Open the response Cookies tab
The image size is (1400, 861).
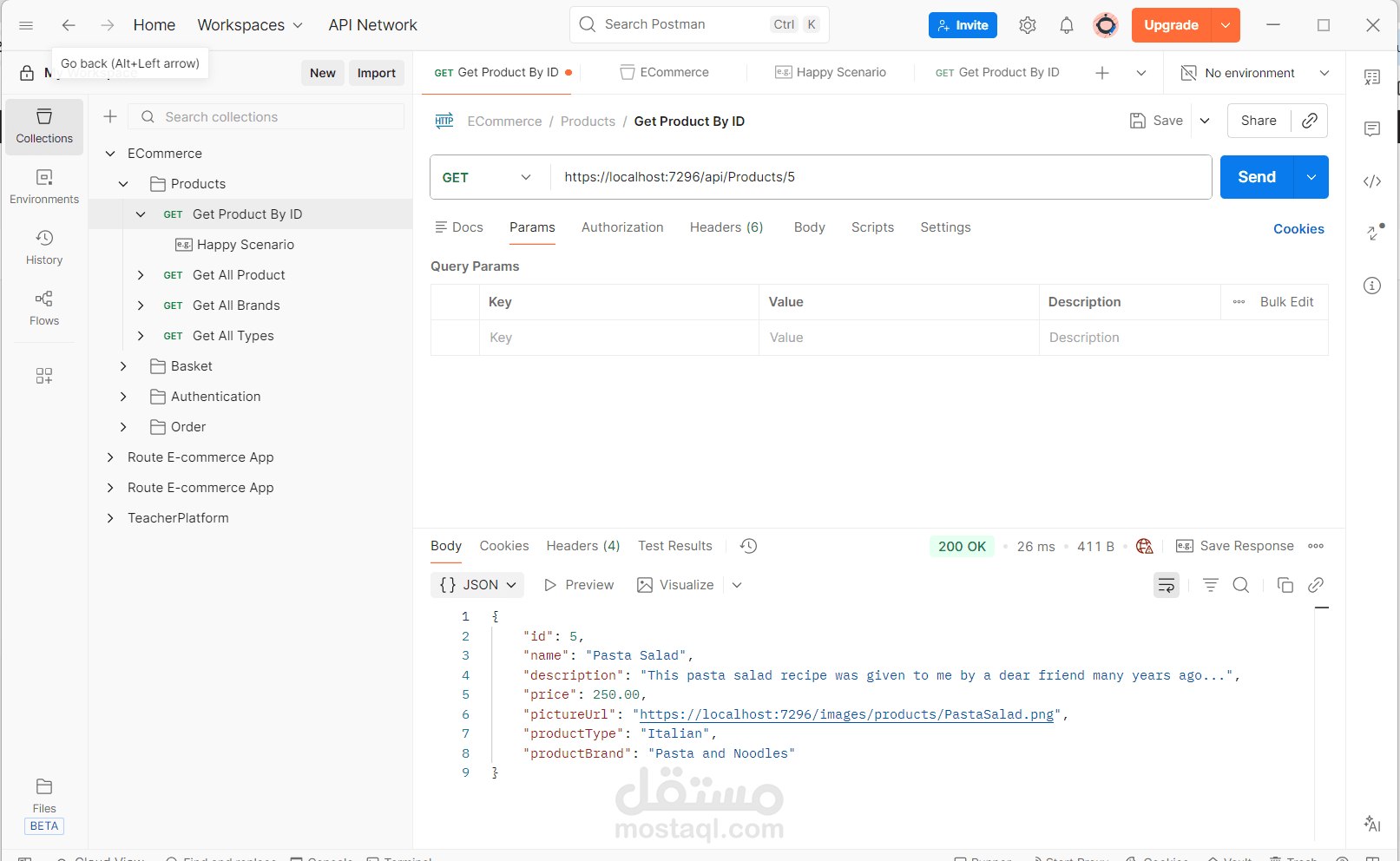(504, 546)
